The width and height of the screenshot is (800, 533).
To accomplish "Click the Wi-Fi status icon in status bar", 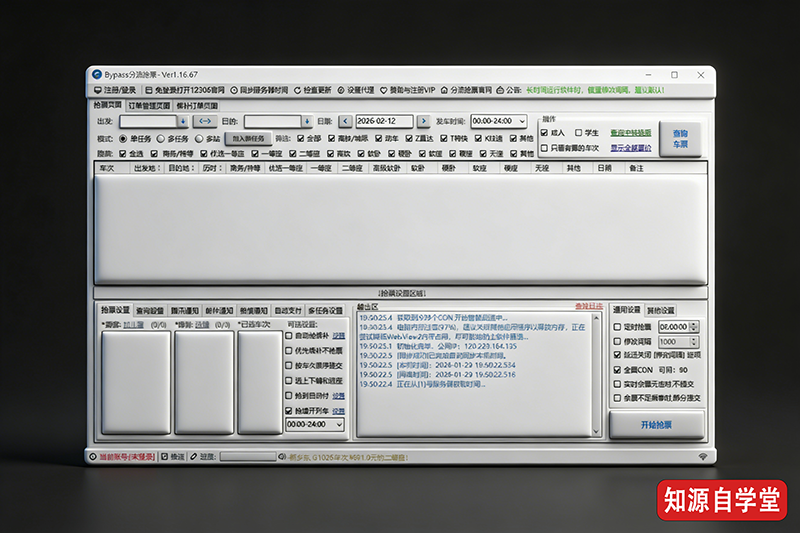I will click(703, 456).
